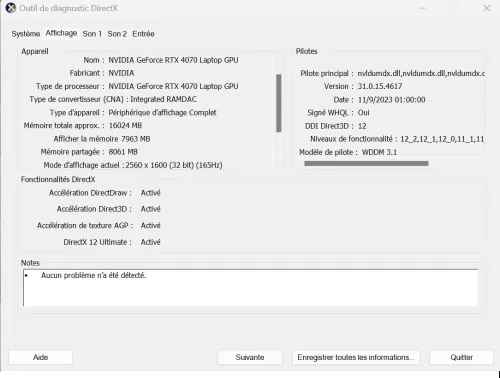Select the Affichage tab
Screen dimensions: 500x378
pos(61,33)
